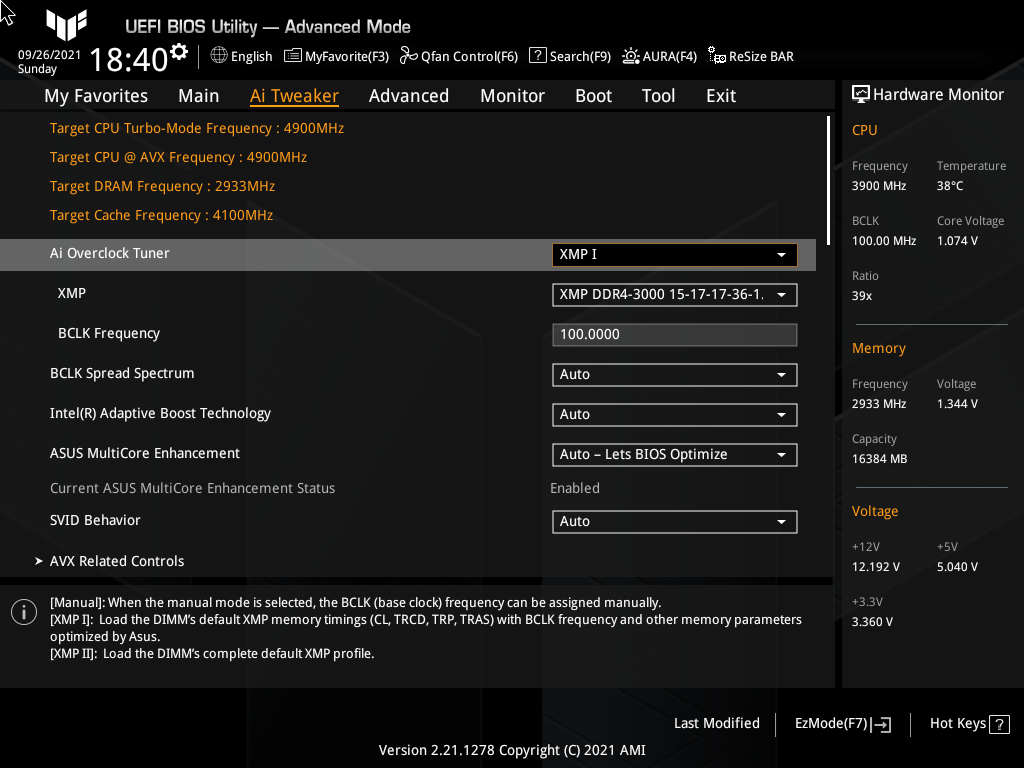
Task: Click the info icon in the help panel
Action: 24,612
